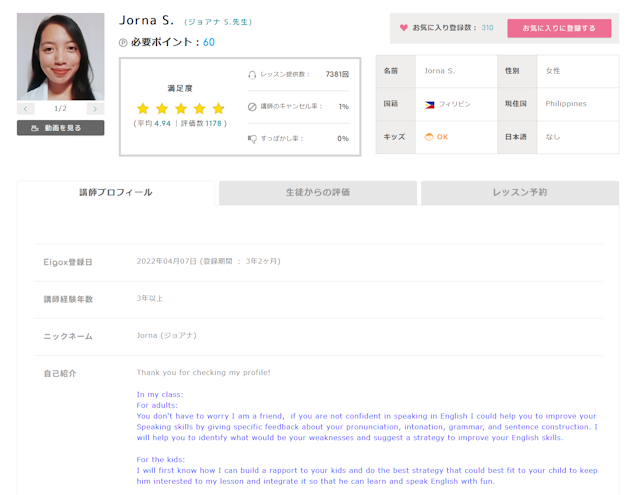Show next teacher photo
640x495 pixels.
pos(96,109)
